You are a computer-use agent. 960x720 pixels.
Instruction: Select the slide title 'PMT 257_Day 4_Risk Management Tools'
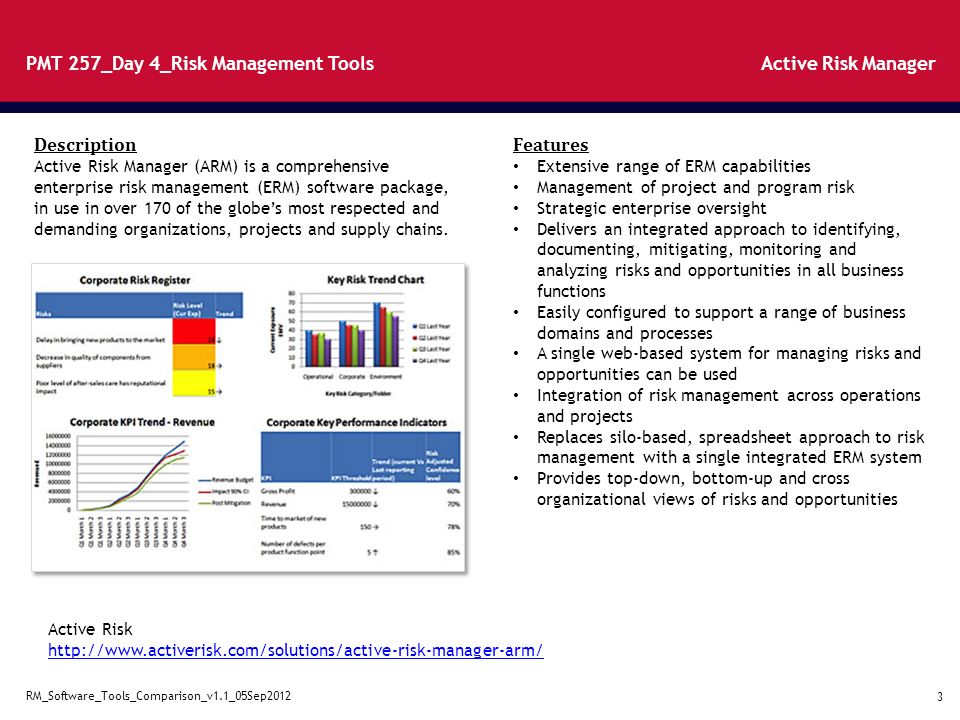click(x=200, y=64)
